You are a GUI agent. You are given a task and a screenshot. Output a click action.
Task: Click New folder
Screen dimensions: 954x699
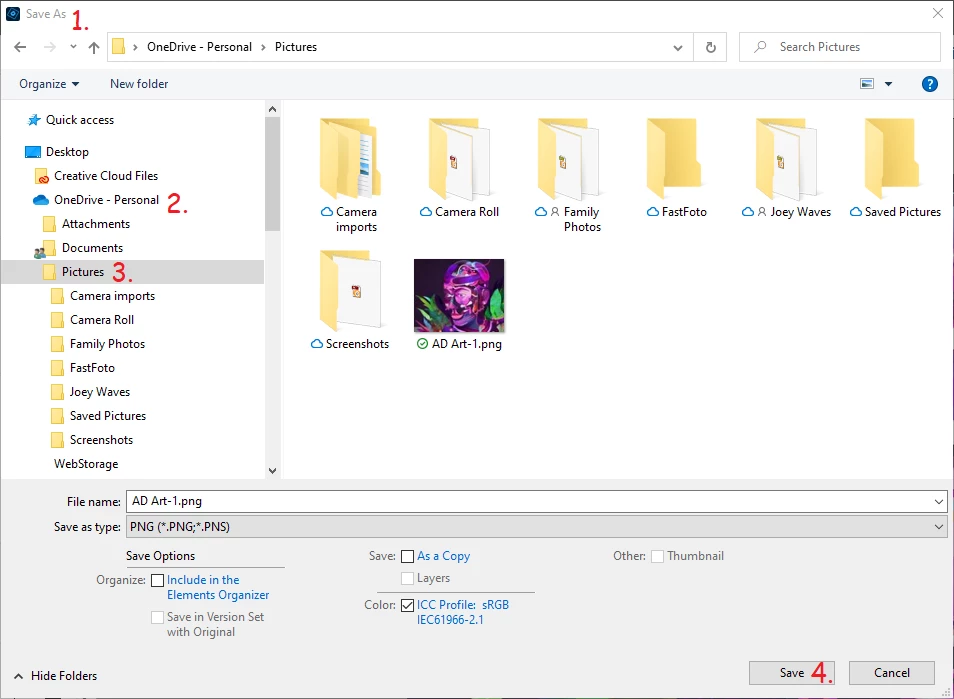pos(139,84)
